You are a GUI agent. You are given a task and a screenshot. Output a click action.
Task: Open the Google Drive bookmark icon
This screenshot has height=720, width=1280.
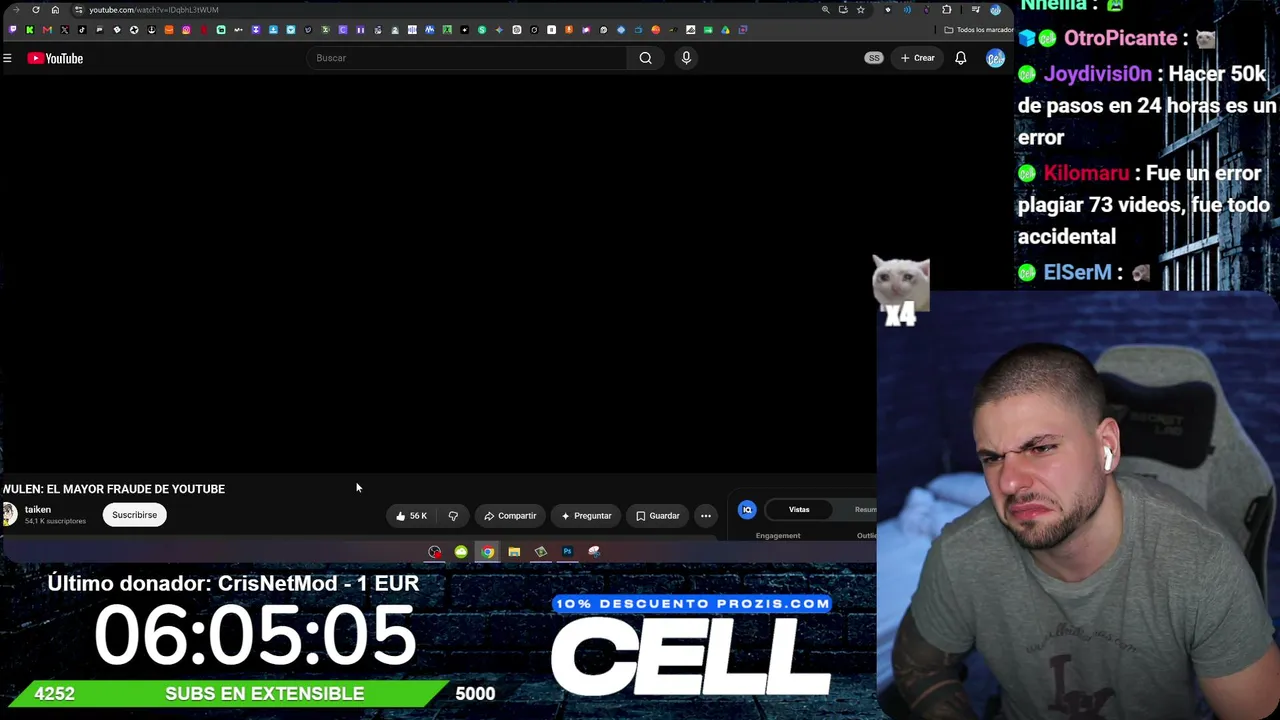point(725,30)
